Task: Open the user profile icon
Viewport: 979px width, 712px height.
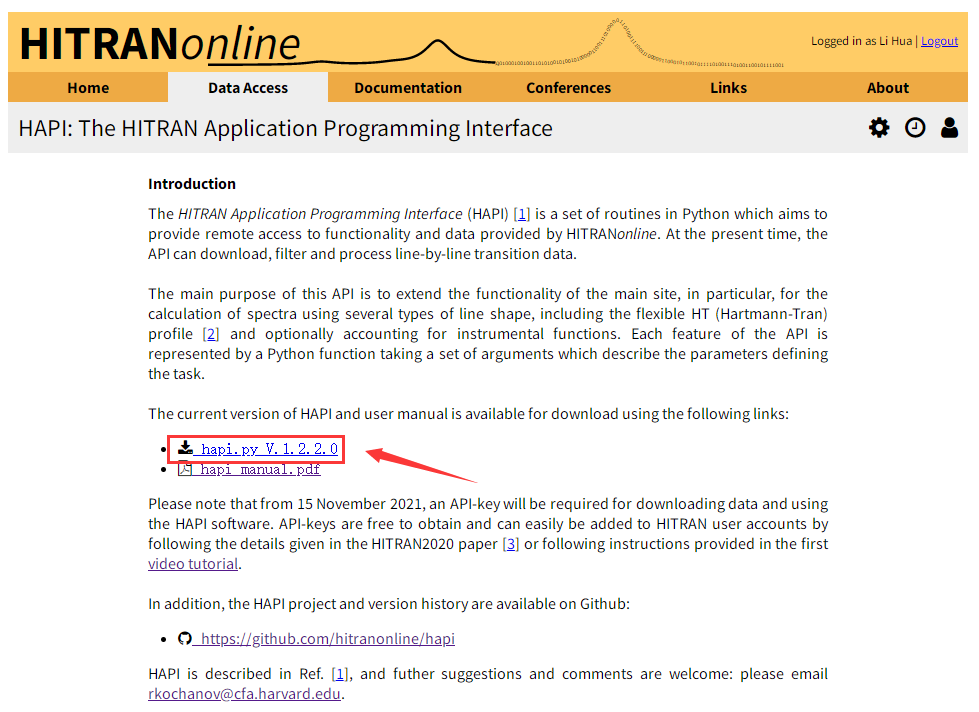Action: 950,127
